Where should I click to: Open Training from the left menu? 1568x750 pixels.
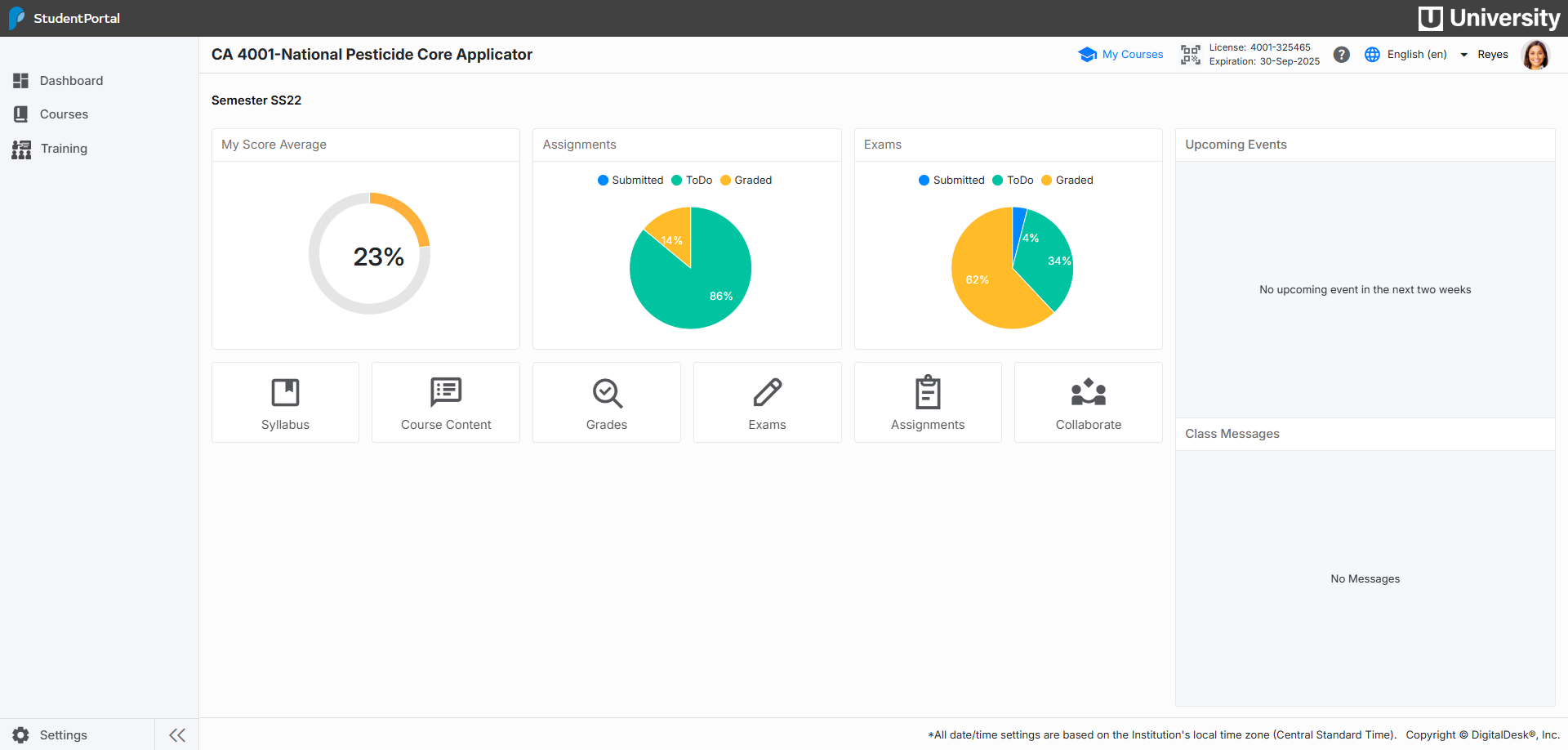64,149
